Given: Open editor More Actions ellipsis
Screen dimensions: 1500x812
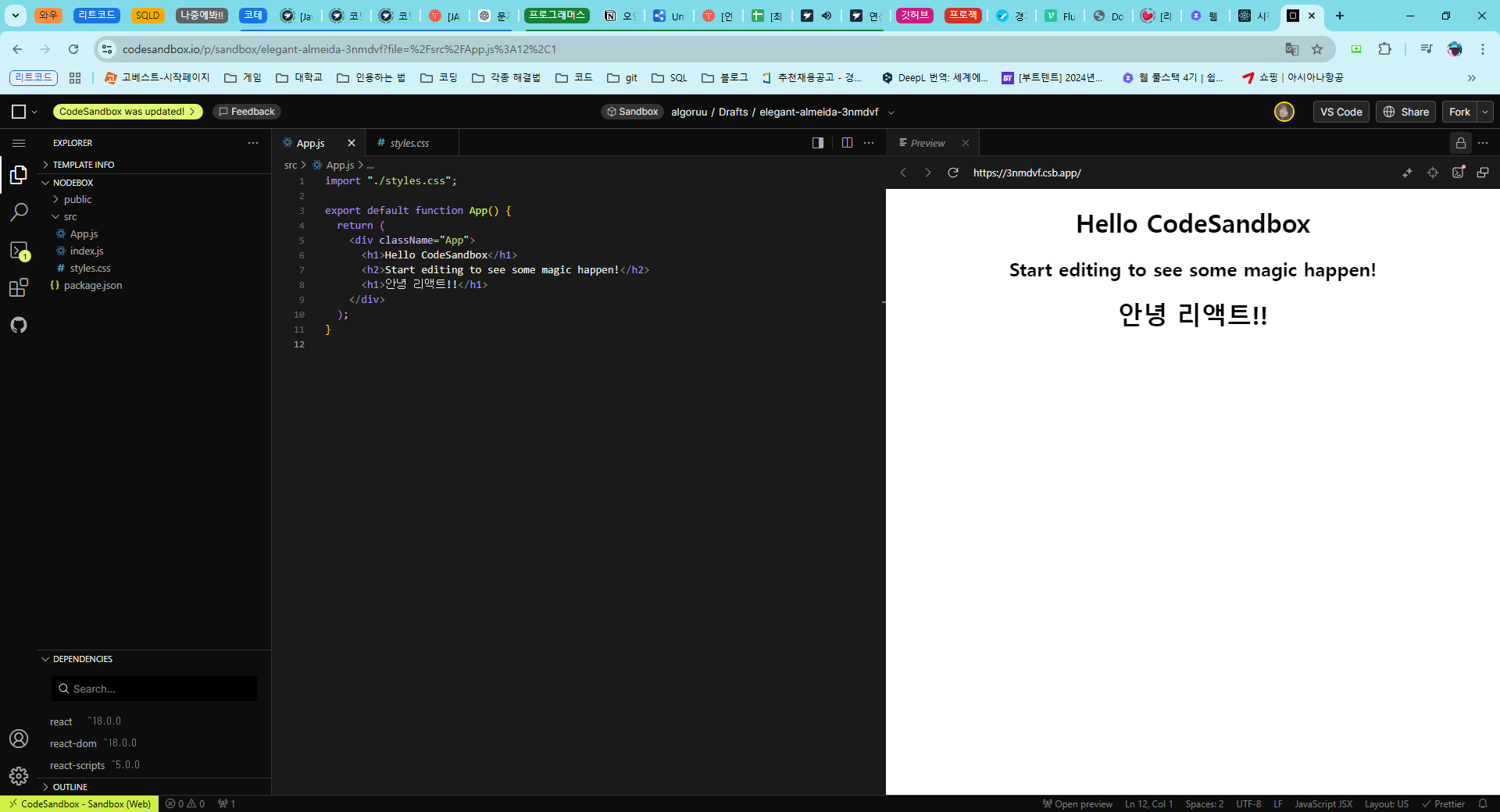Looking at the screenshot, I should (x=869, y=143).
